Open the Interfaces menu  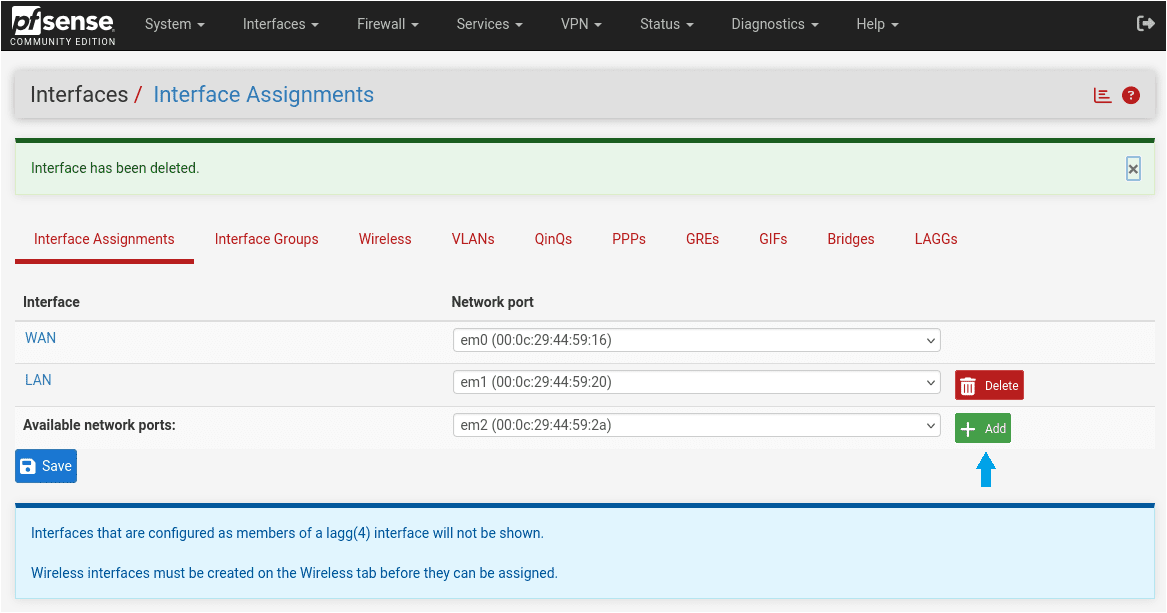click(x=281, y=24)
